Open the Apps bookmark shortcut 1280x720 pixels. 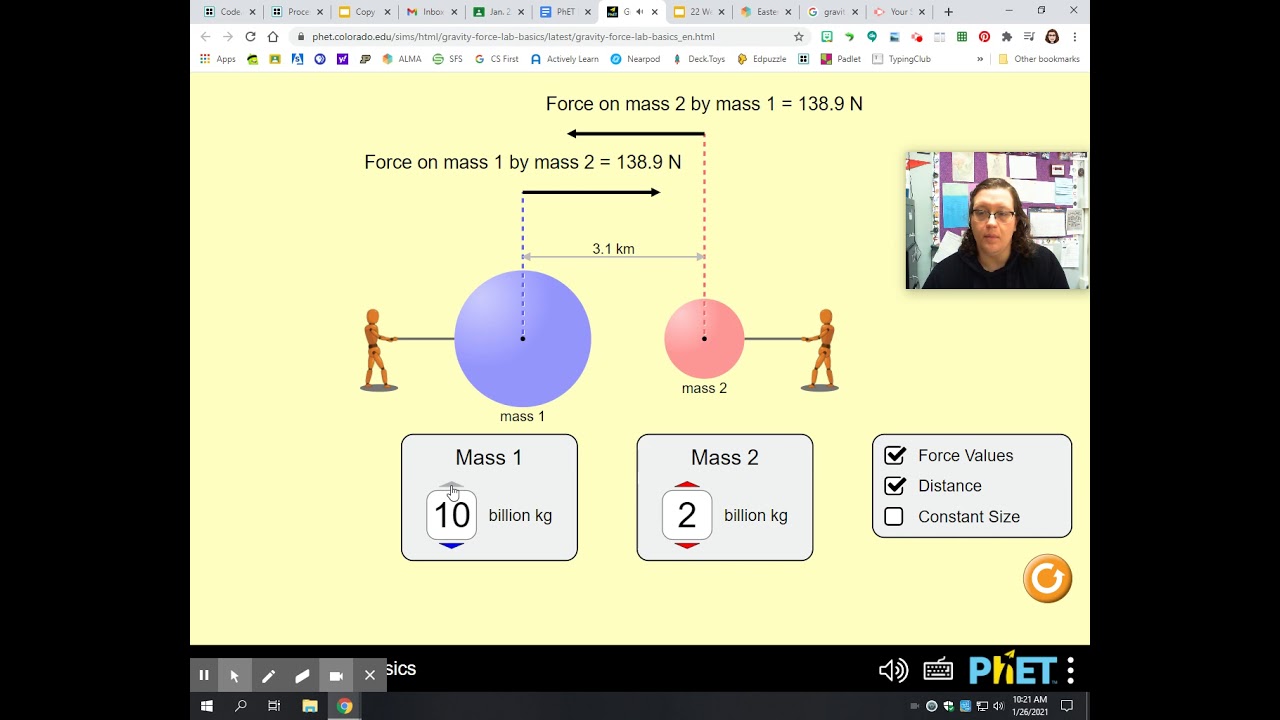[218, 59]
